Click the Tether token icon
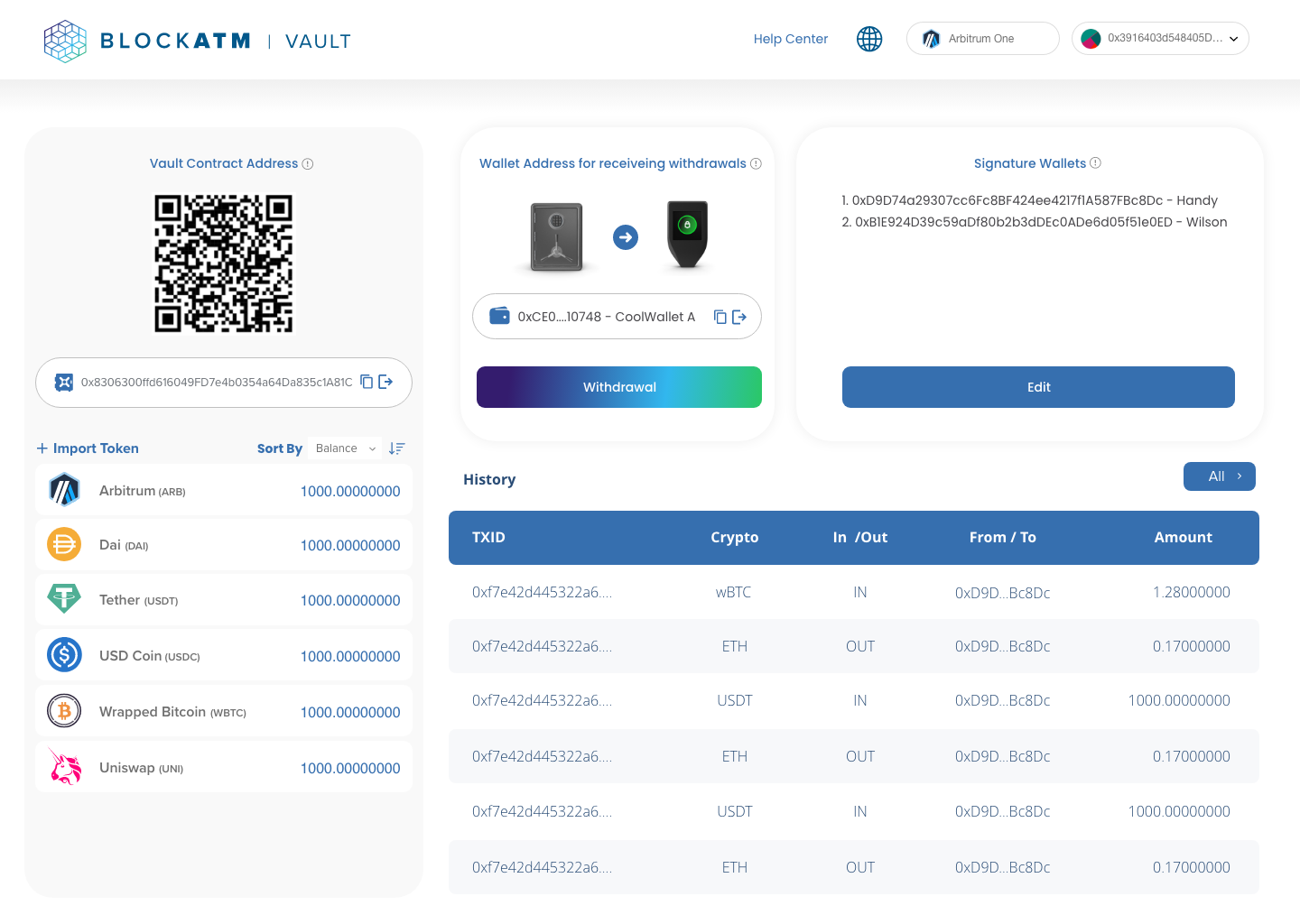The width and height of the screenshot is (1300, 924). 64,599
